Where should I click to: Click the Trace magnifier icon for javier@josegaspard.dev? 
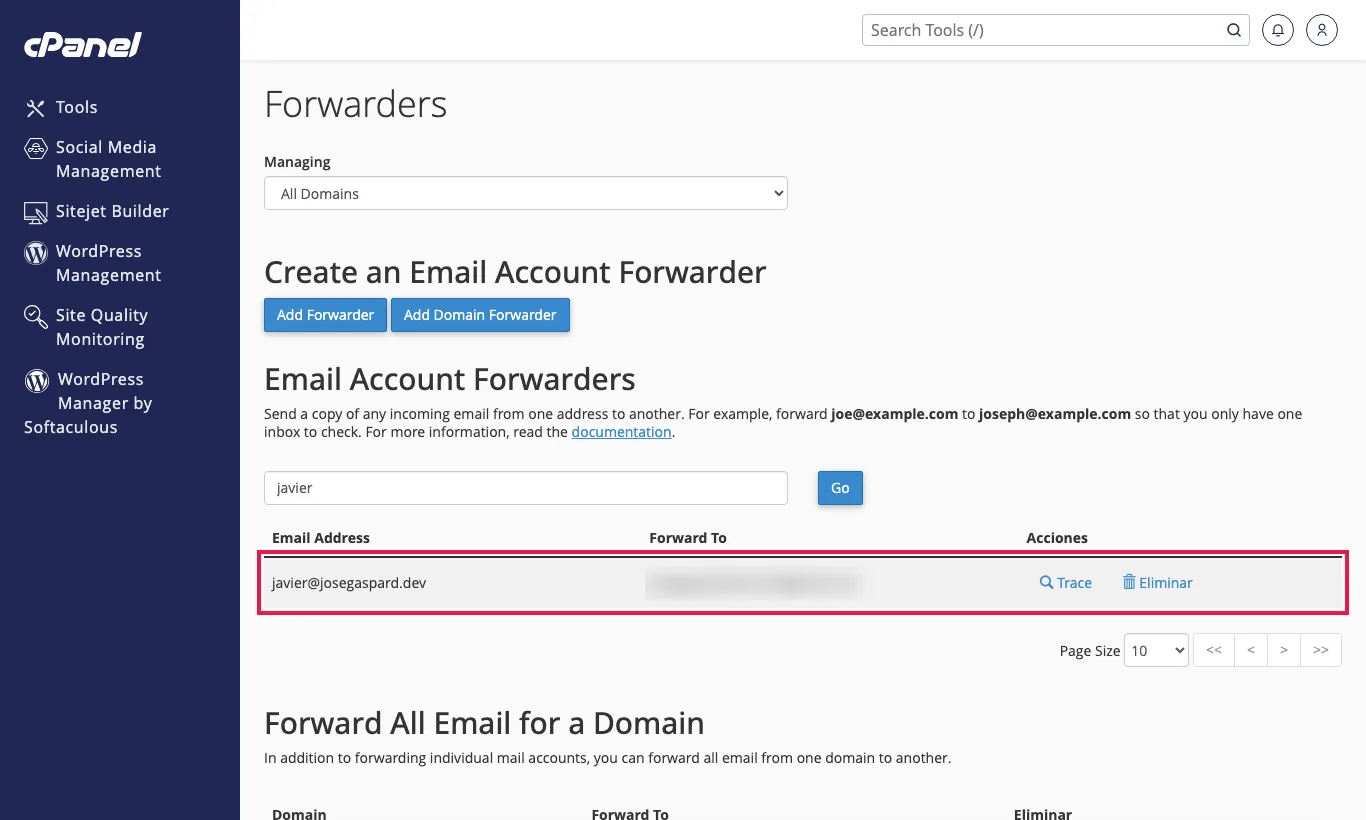[x=1046, y=582]
